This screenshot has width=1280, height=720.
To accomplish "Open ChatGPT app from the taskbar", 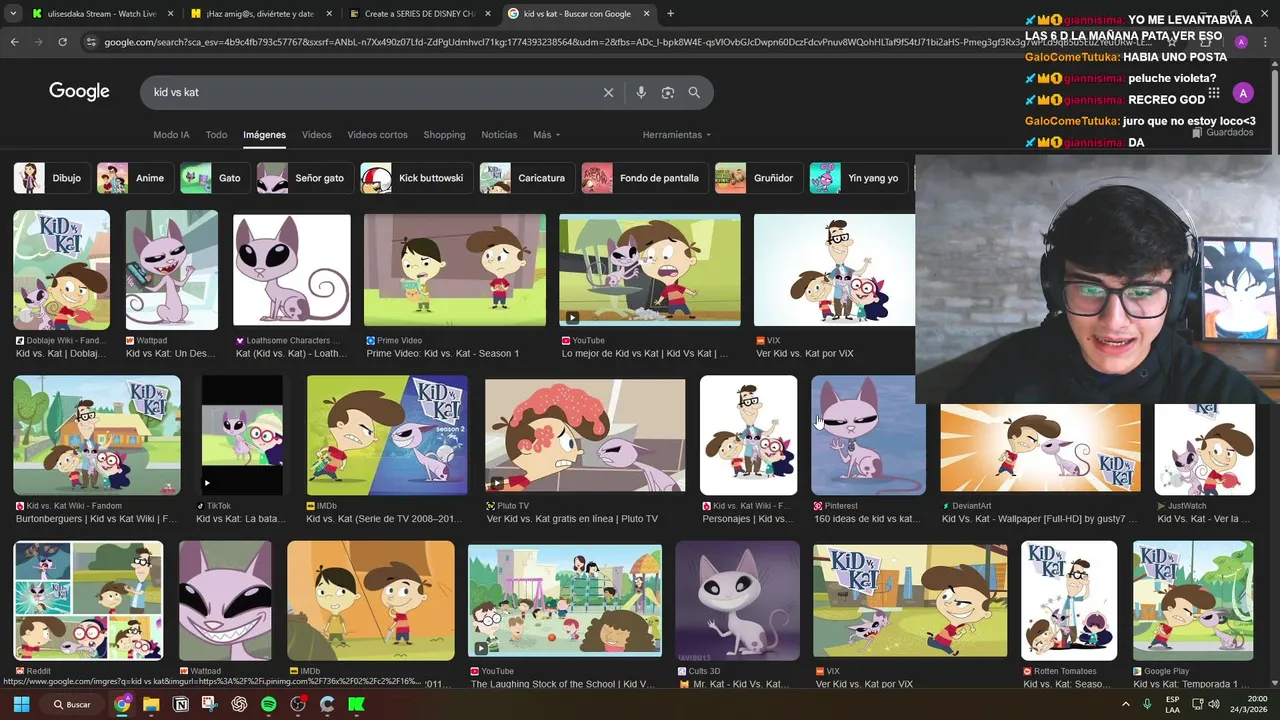I will (239, 704).
